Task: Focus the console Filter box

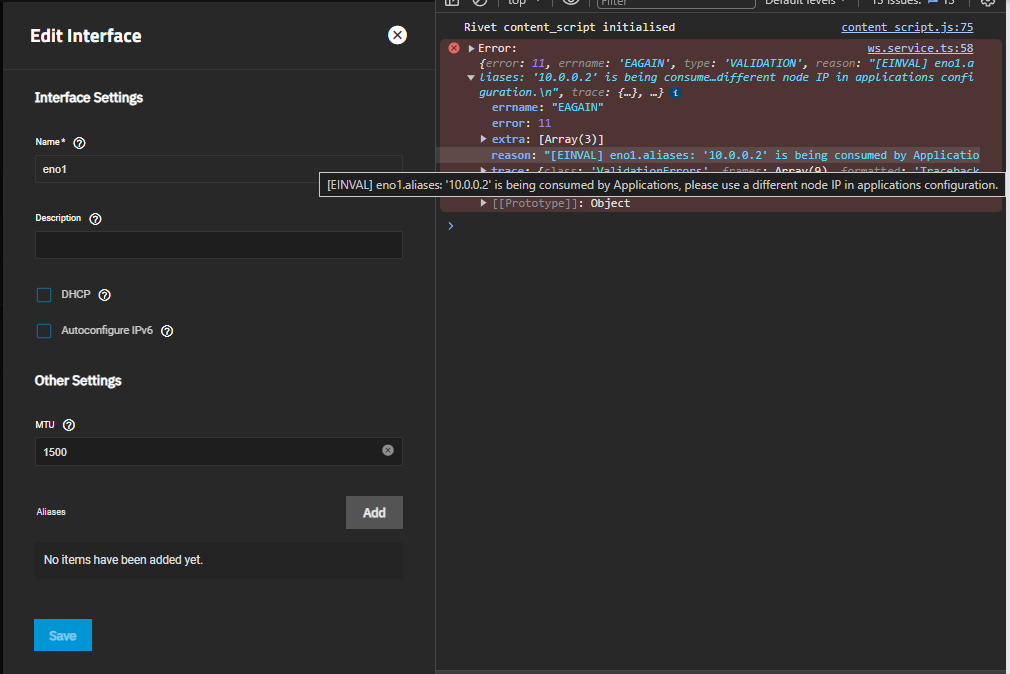Action: pyautogui.click(x=676, y=3)
